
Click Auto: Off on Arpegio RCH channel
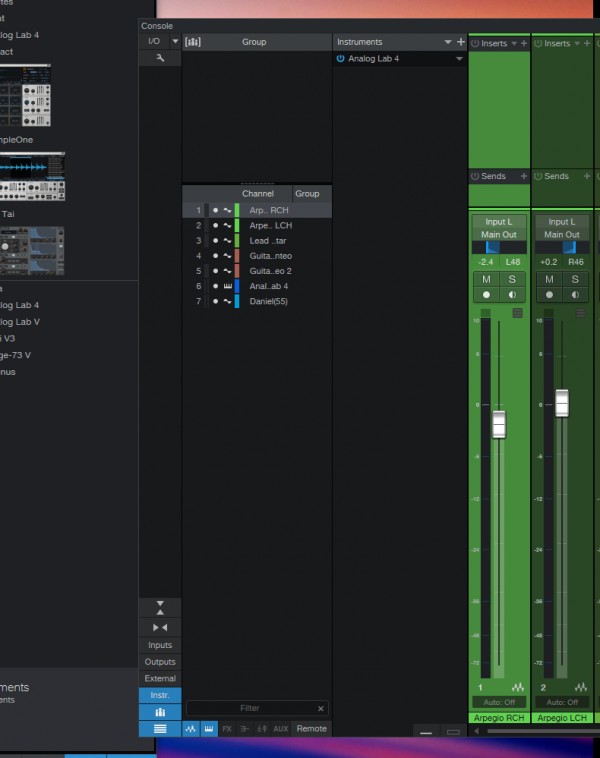coord(499,702)
